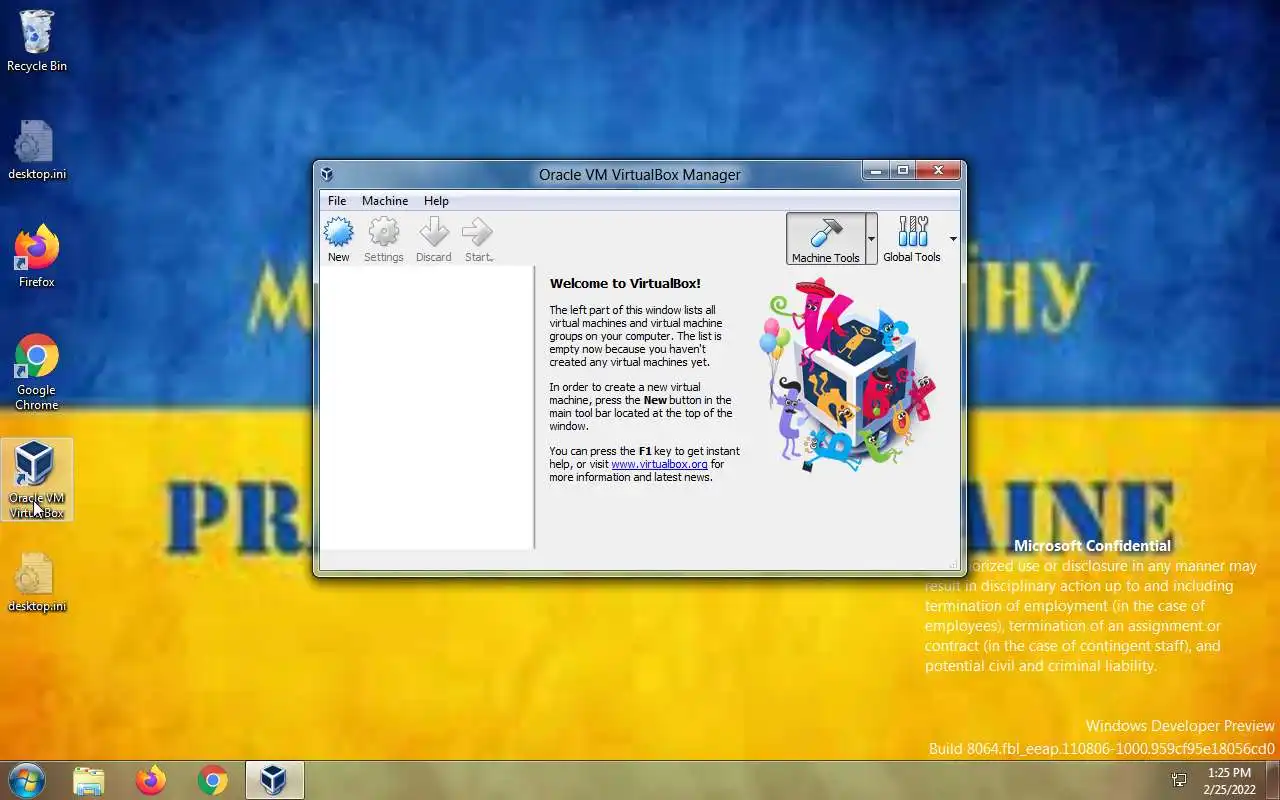Open the Global Tools toolbar button
Viewport: 1280px width, 800px height.
[912, 239]
